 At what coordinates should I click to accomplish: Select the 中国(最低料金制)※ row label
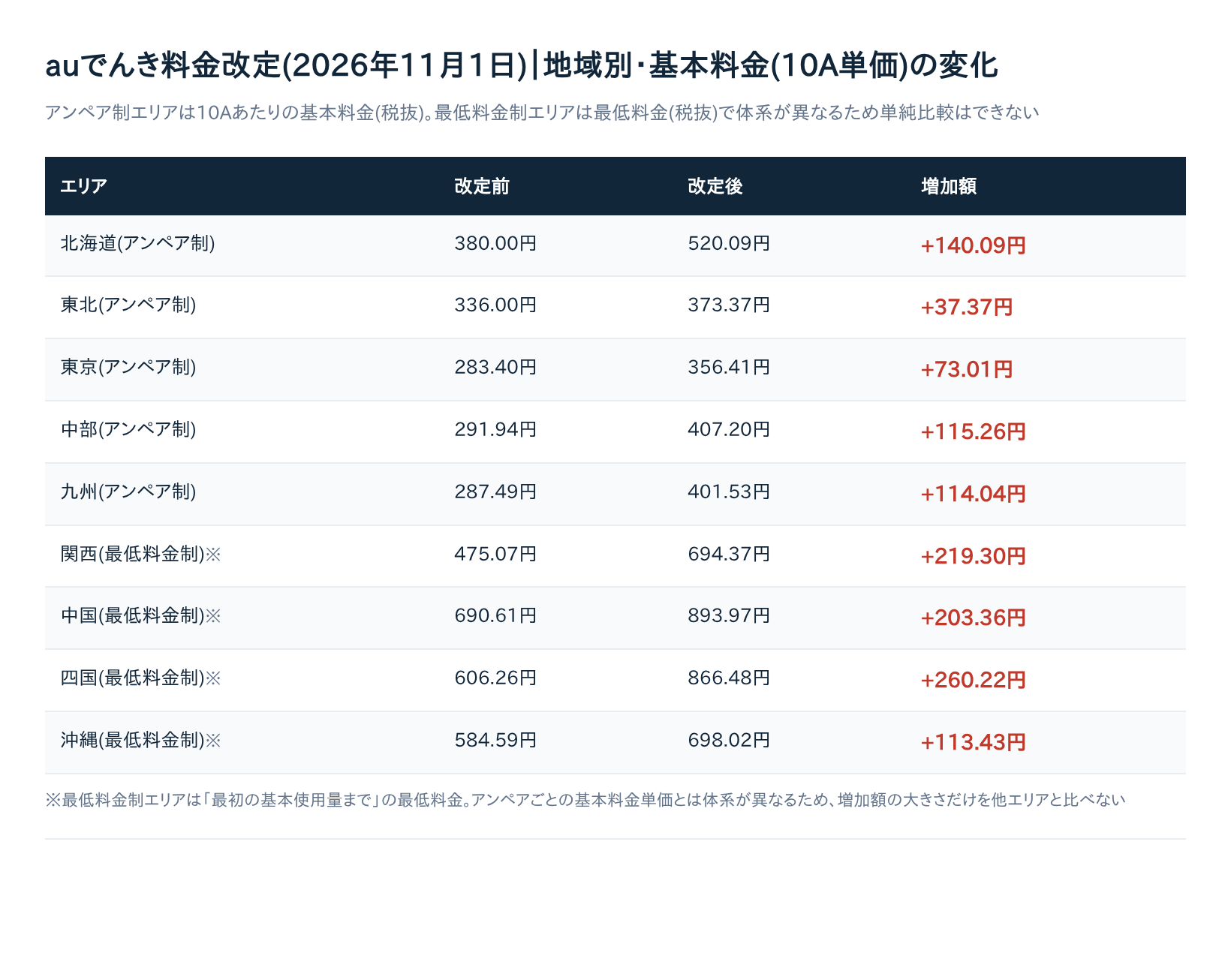click(141, 615)
